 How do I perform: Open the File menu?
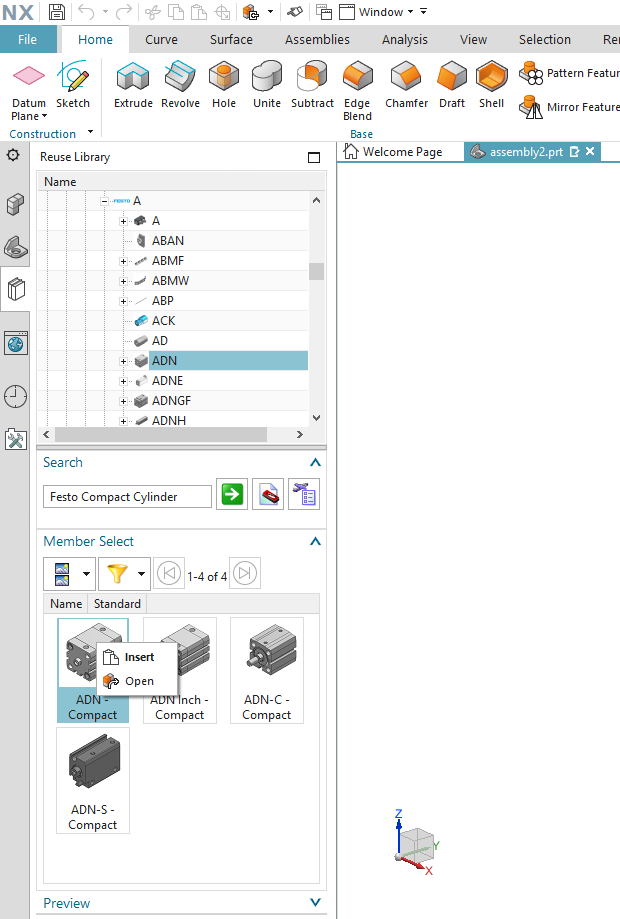28,39
